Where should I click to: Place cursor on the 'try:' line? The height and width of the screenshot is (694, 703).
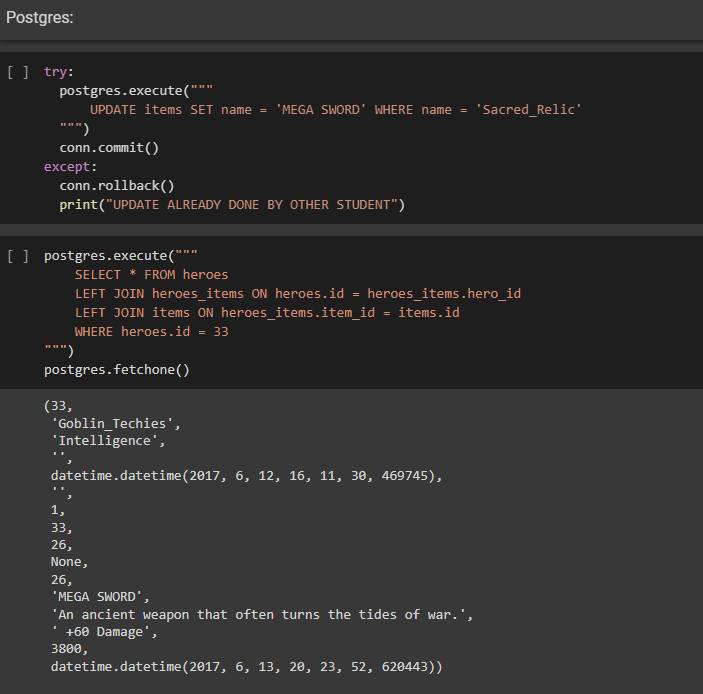[x=59, y=72]
